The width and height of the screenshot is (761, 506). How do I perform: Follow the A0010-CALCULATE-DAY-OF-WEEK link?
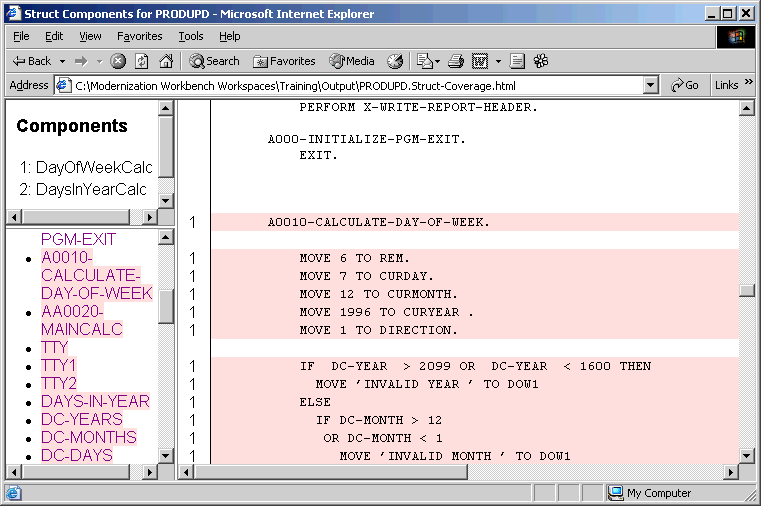point(96,275)
